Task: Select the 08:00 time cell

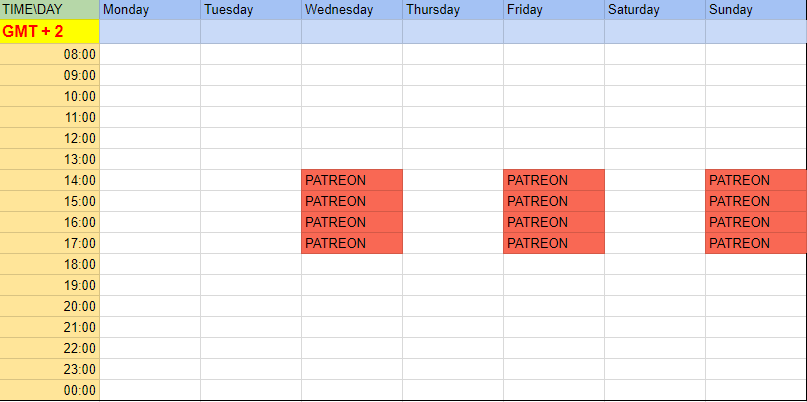Action: (x=50, y=54)
